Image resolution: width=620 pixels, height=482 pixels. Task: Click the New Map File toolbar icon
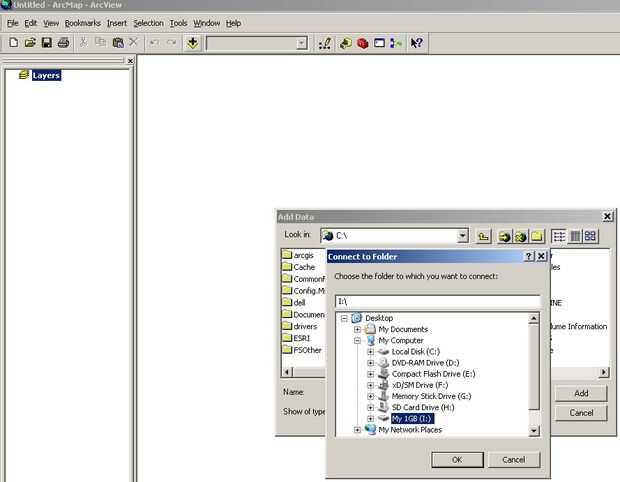point(13,42)
